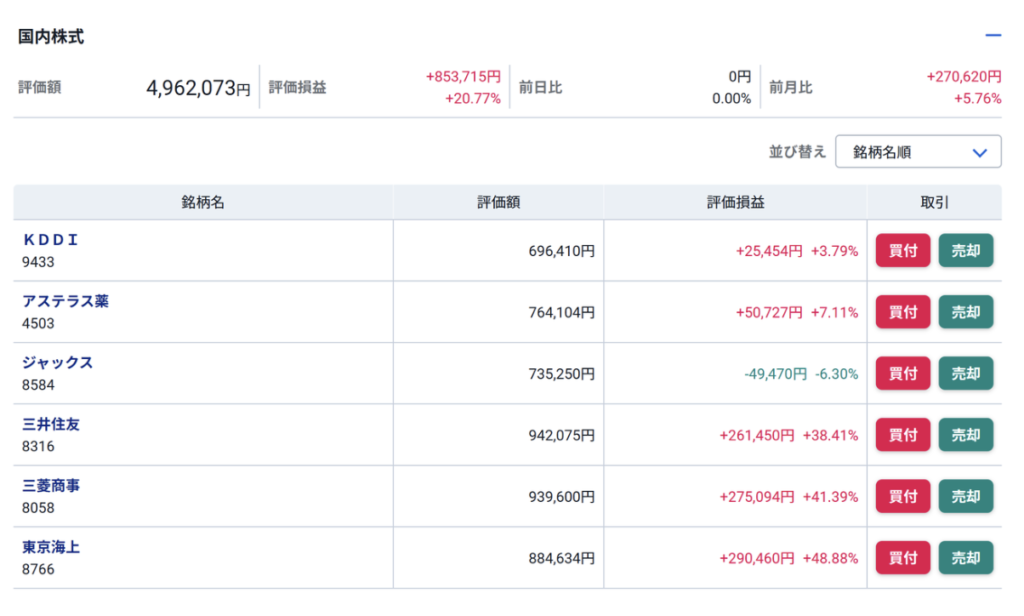The width and height of the screenshot is (1024, 616).
Task: Click the 売却 button for KDDI
Action: click(x=965, y=251)
